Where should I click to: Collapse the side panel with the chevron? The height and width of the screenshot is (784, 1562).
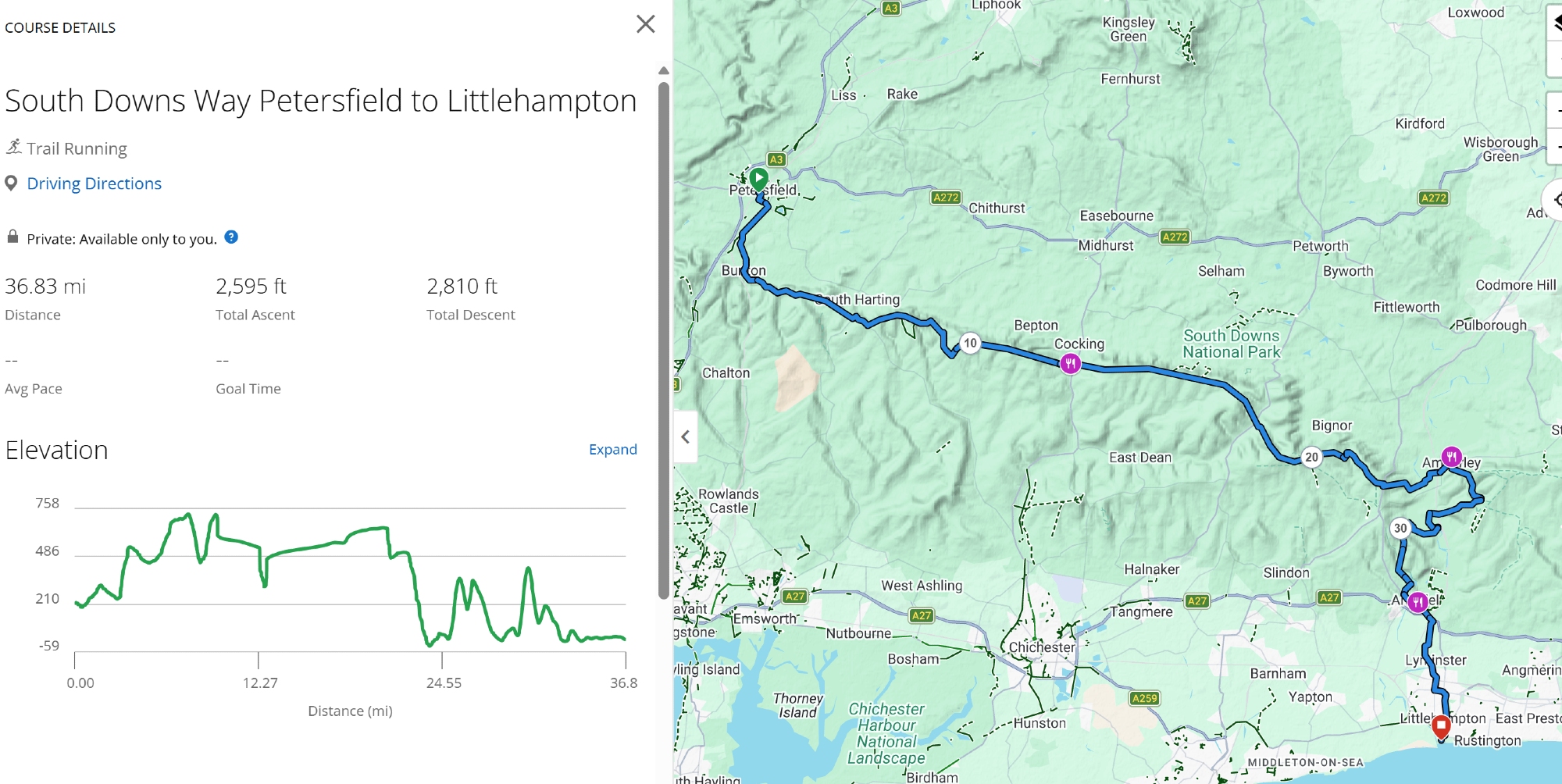click(685, 437)
